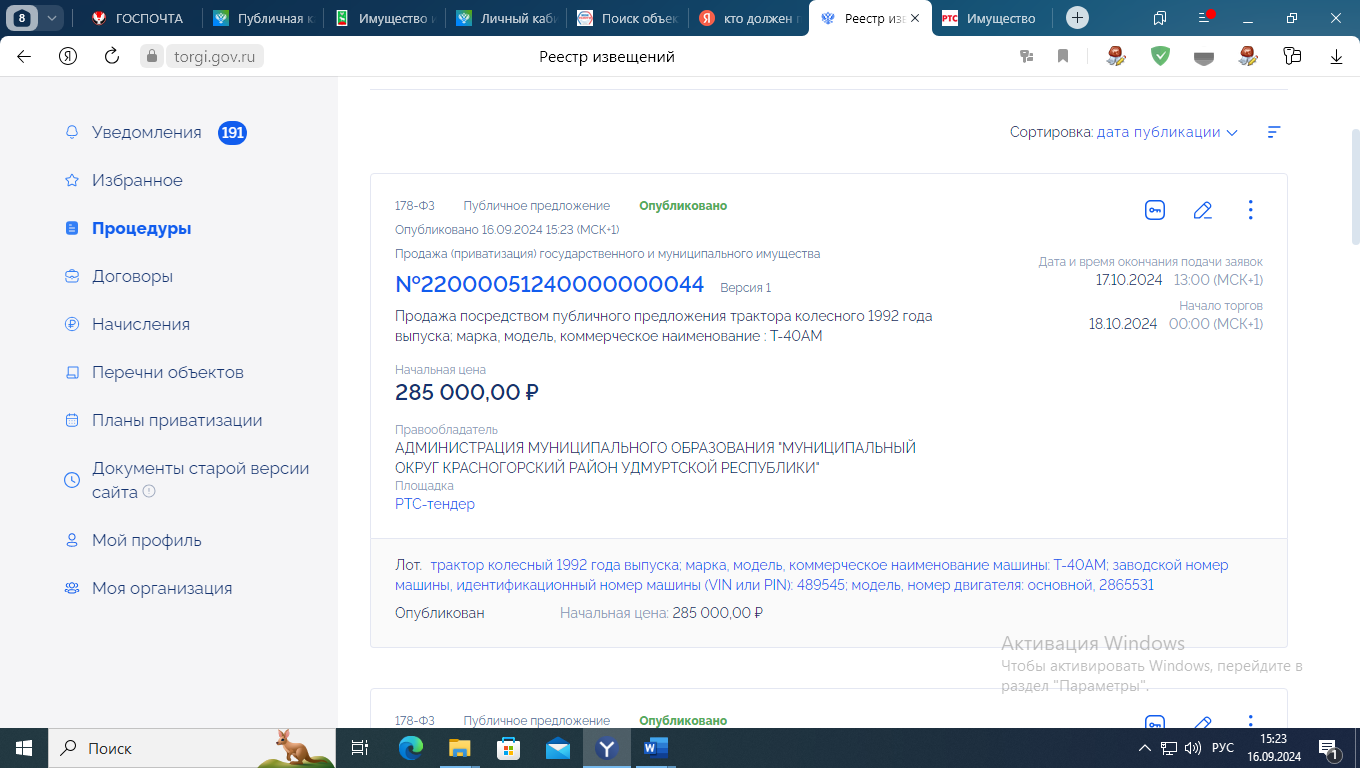
Task: Open Планы приватизации in the sidebar
Action: [x=177, y=420]
